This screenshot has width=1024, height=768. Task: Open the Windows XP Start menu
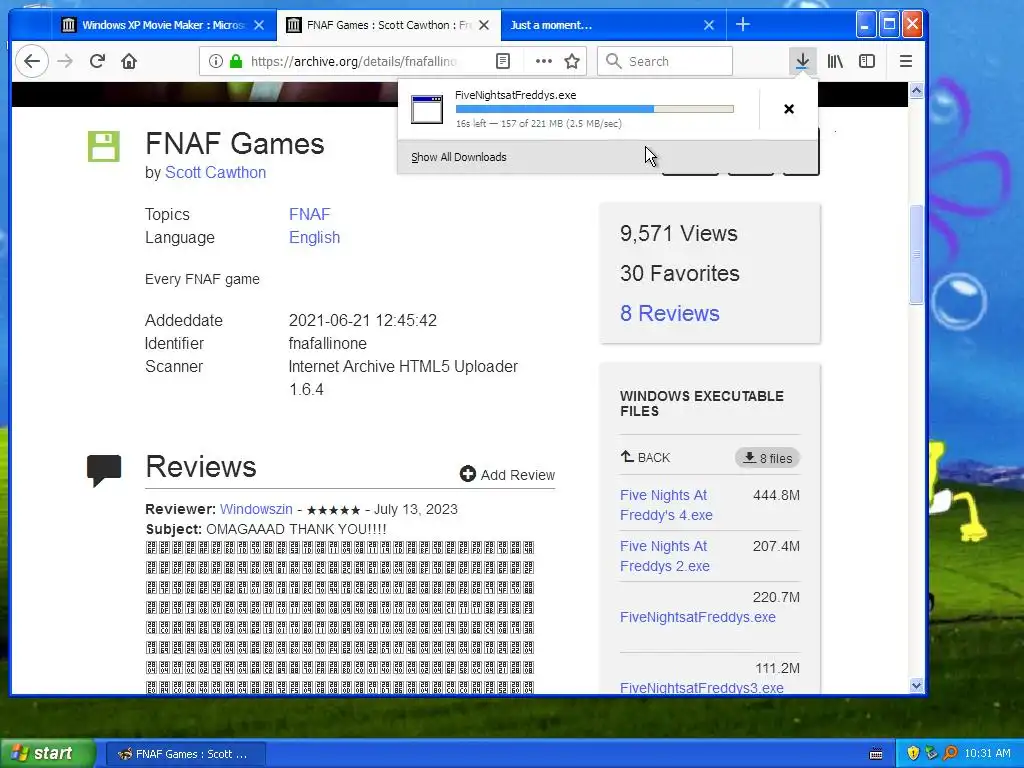pos(47,753)
